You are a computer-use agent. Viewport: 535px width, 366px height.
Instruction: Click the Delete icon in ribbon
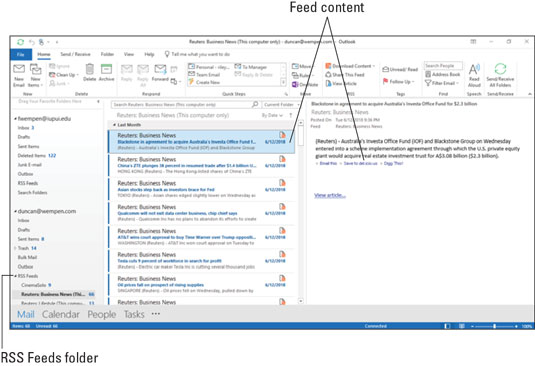[89, 72]
